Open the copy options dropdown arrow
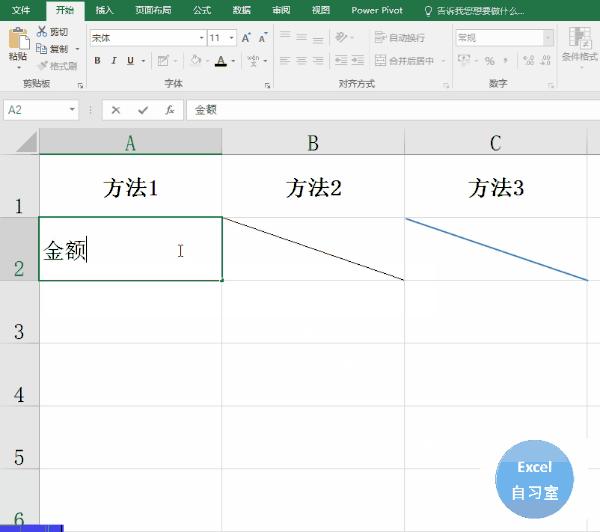This screenshot has height=532, width=600. 77,49
